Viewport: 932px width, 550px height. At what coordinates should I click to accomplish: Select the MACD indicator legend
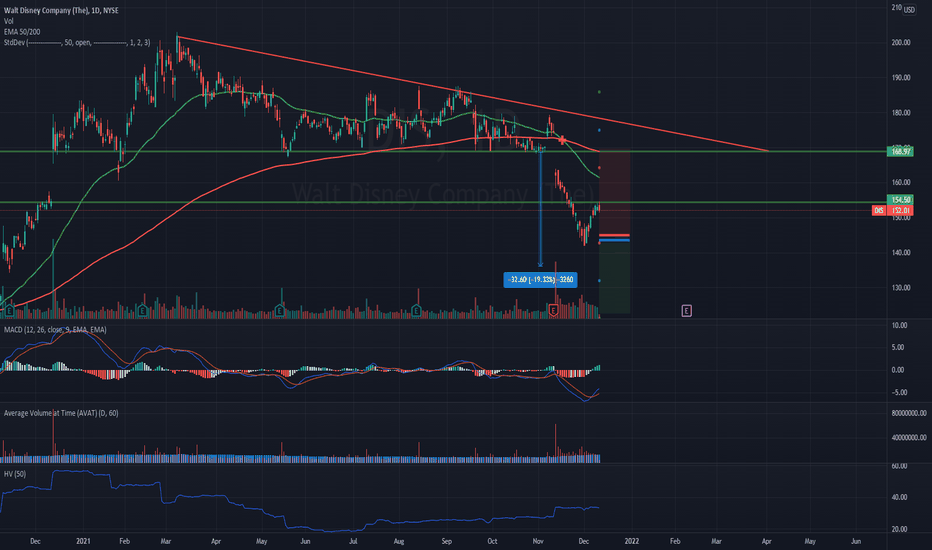point(55,329)
